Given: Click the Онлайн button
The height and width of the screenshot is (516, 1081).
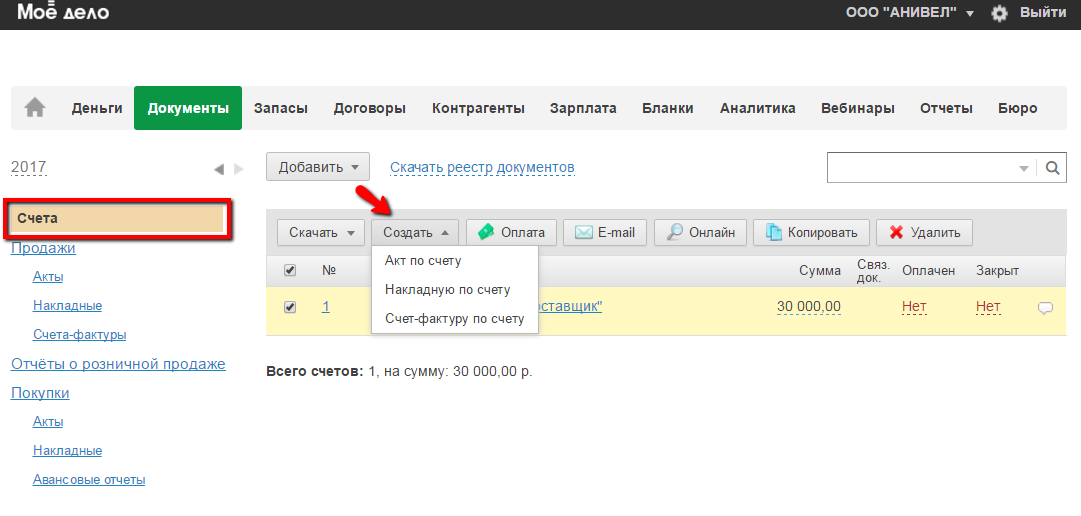Looking at the screenshot, I should pos(701,232).
